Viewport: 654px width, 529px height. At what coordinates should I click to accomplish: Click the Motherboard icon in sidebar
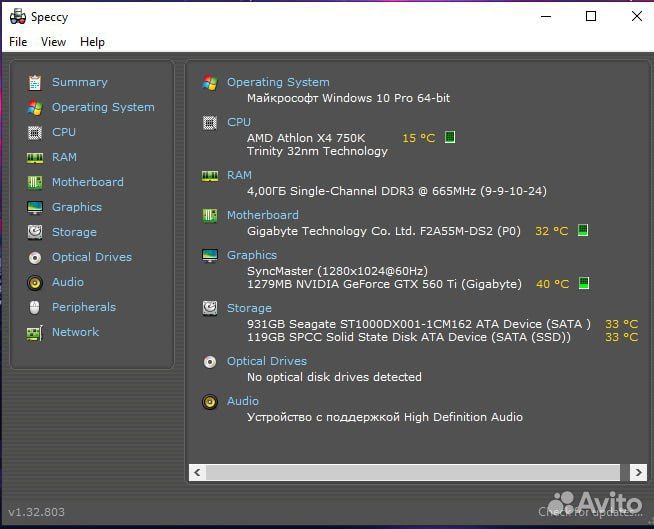pyautogui.click(x=35, y=183)
